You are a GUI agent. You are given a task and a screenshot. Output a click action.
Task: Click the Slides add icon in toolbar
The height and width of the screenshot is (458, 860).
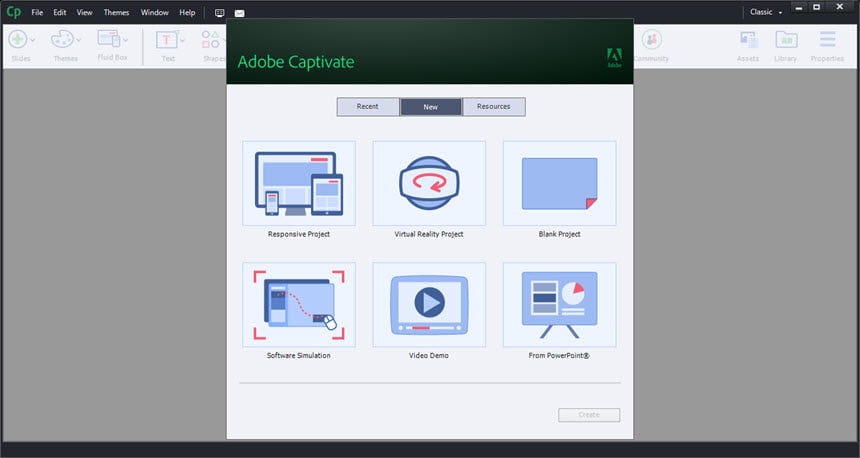(x=18, y=39)
